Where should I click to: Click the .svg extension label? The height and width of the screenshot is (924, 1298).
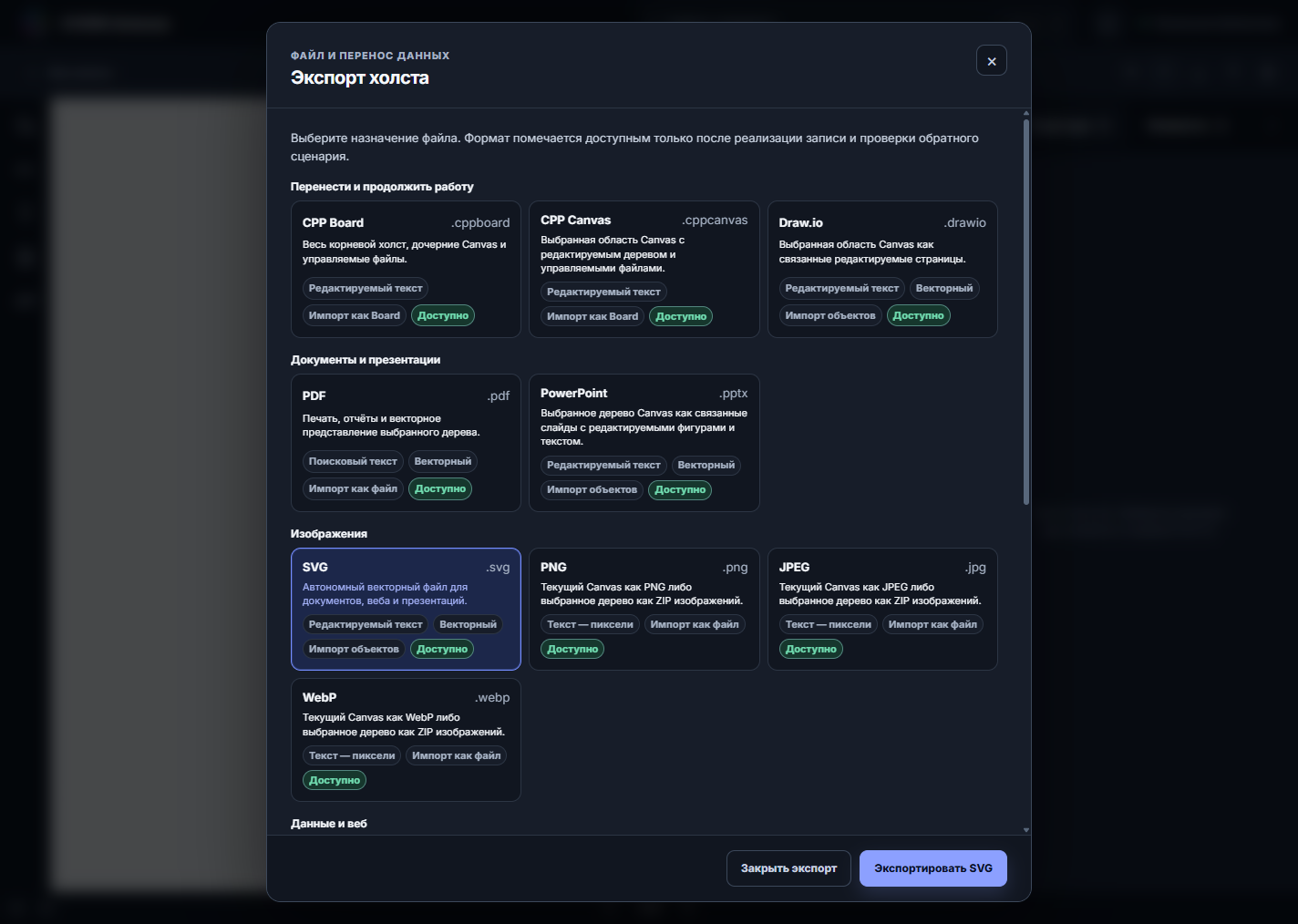point(498,568)
